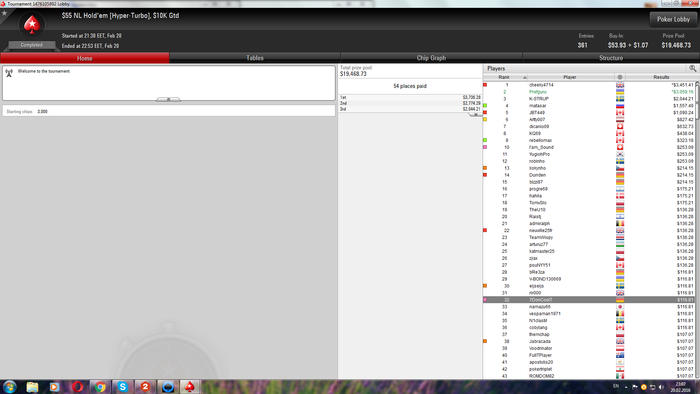This screenshot has height=394, width=700.
Task: Open Opera browser from taskbar
Action: point(78,387)
